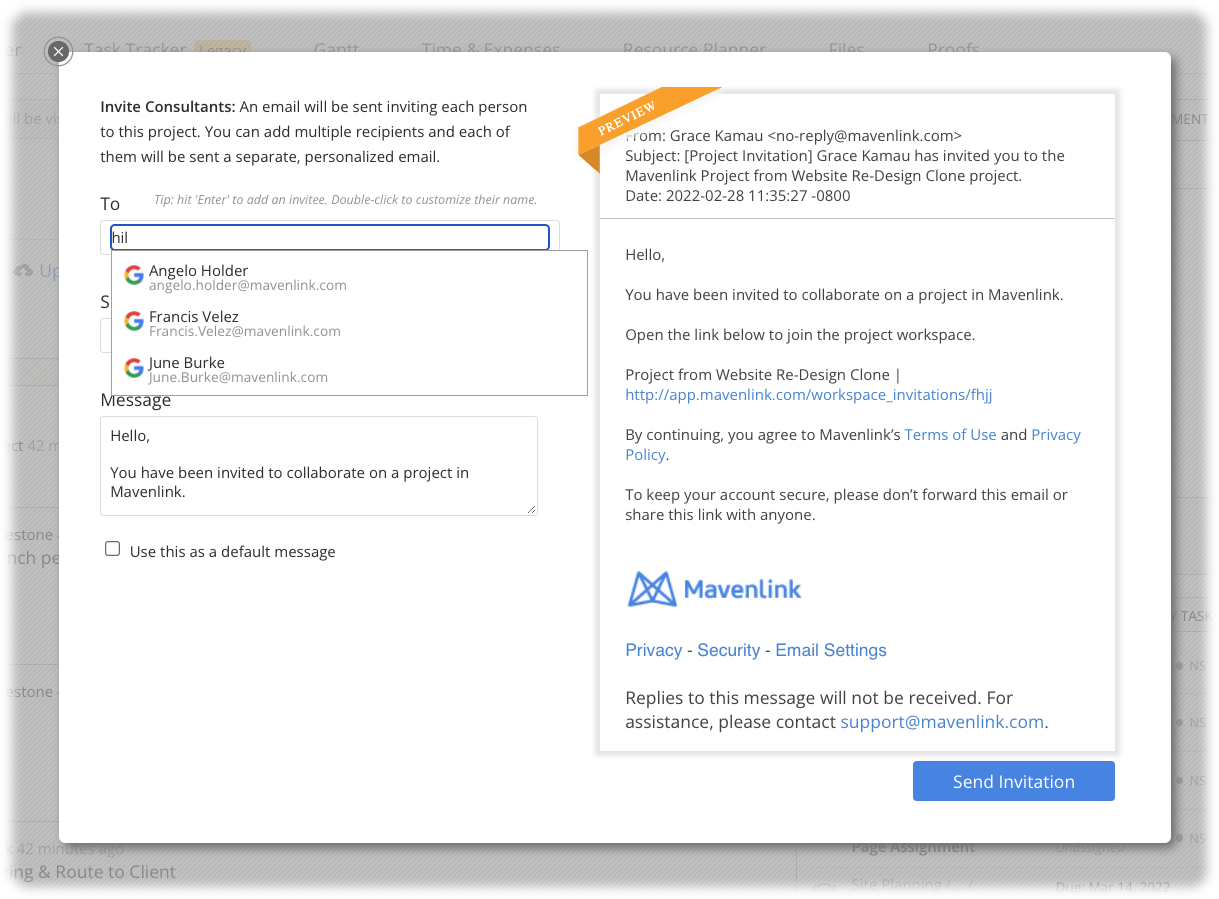Open the Terms of Use link

click(x=949, y=435)
